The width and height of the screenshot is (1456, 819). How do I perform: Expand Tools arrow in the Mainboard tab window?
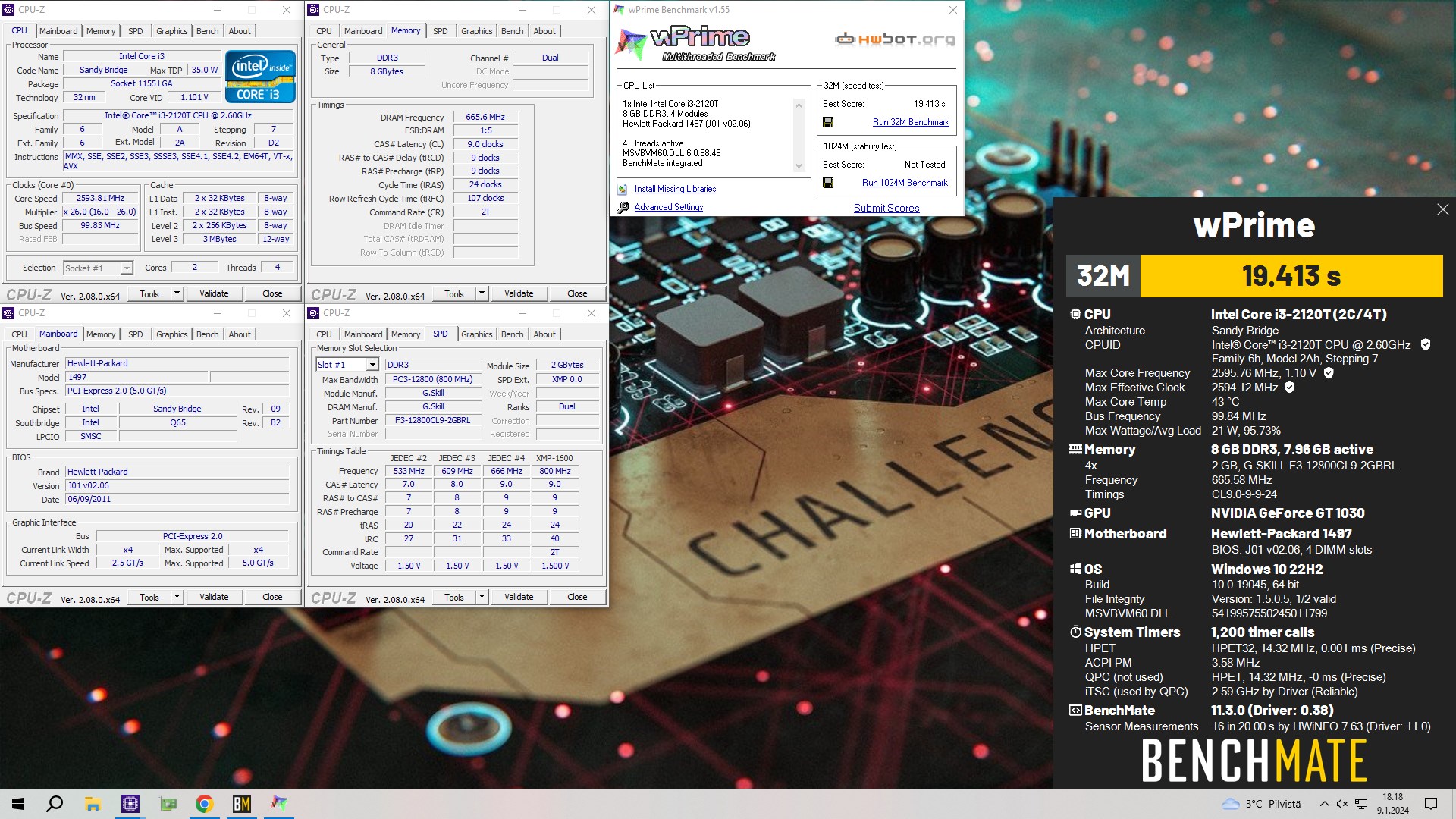[177, 597]
